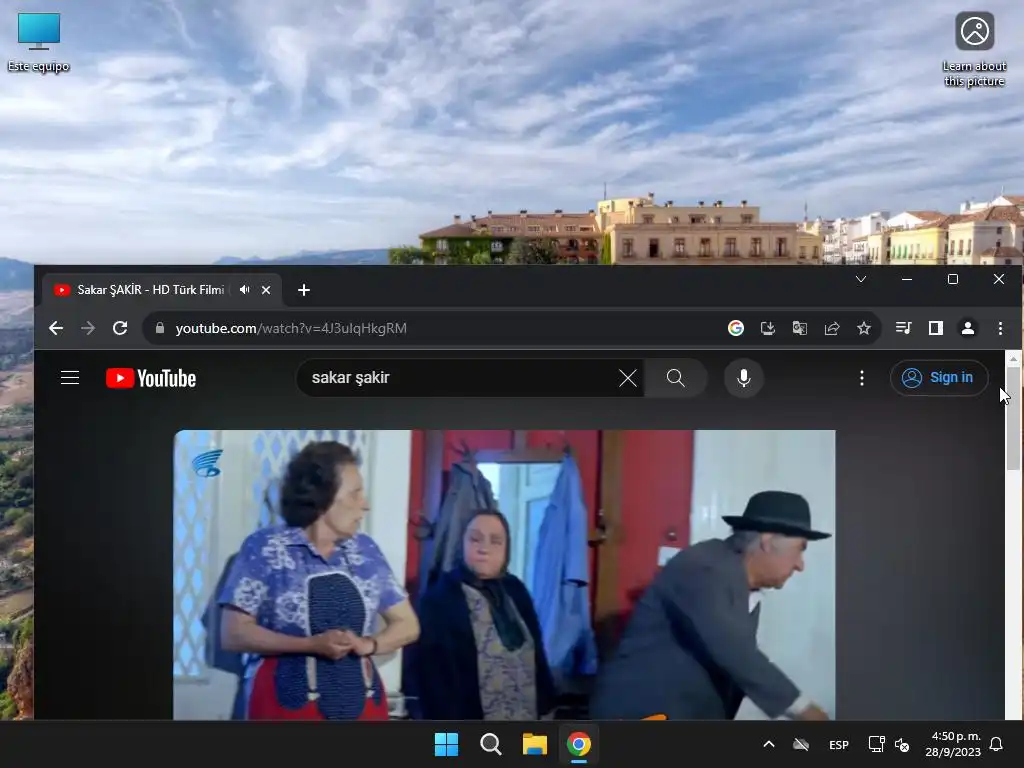Screen dimensions: 1024x768
Task: Open clock and calendar at 4:50 p.m.
Action: pos(953,744)
